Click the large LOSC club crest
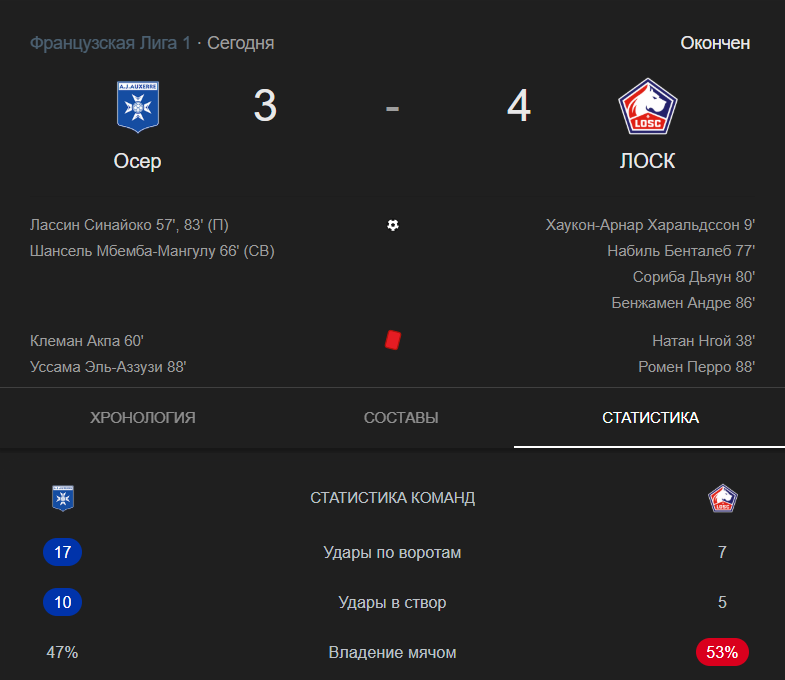The height and width of the screenshot is (680, 785). [647, 106]
